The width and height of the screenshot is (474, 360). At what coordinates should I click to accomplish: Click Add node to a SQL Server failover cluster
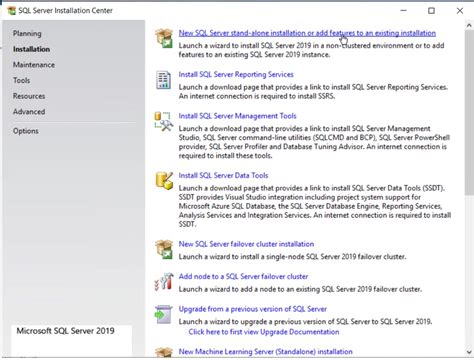click(x=243, y=276)
